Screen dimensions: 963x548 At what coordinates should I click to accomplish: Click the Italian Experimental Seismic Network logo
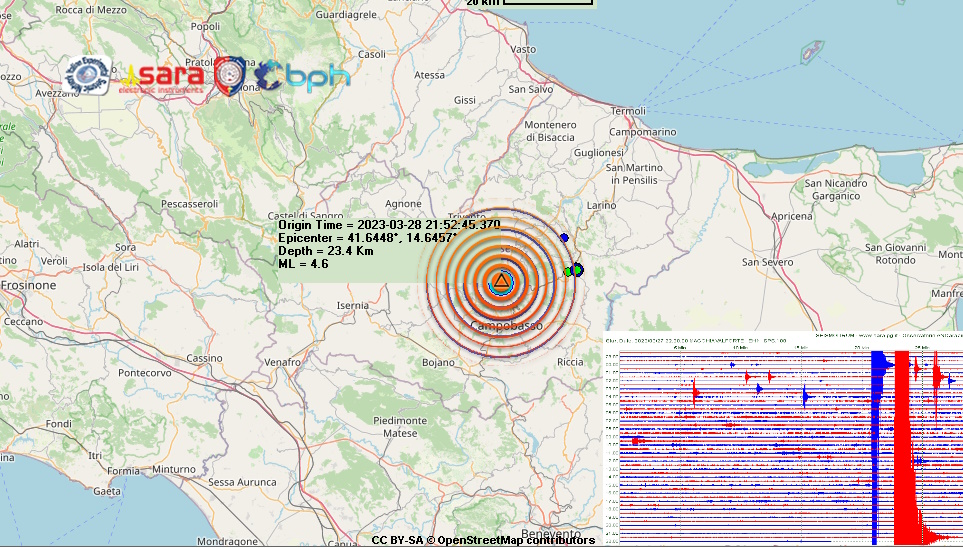click(x=87, y=76)
